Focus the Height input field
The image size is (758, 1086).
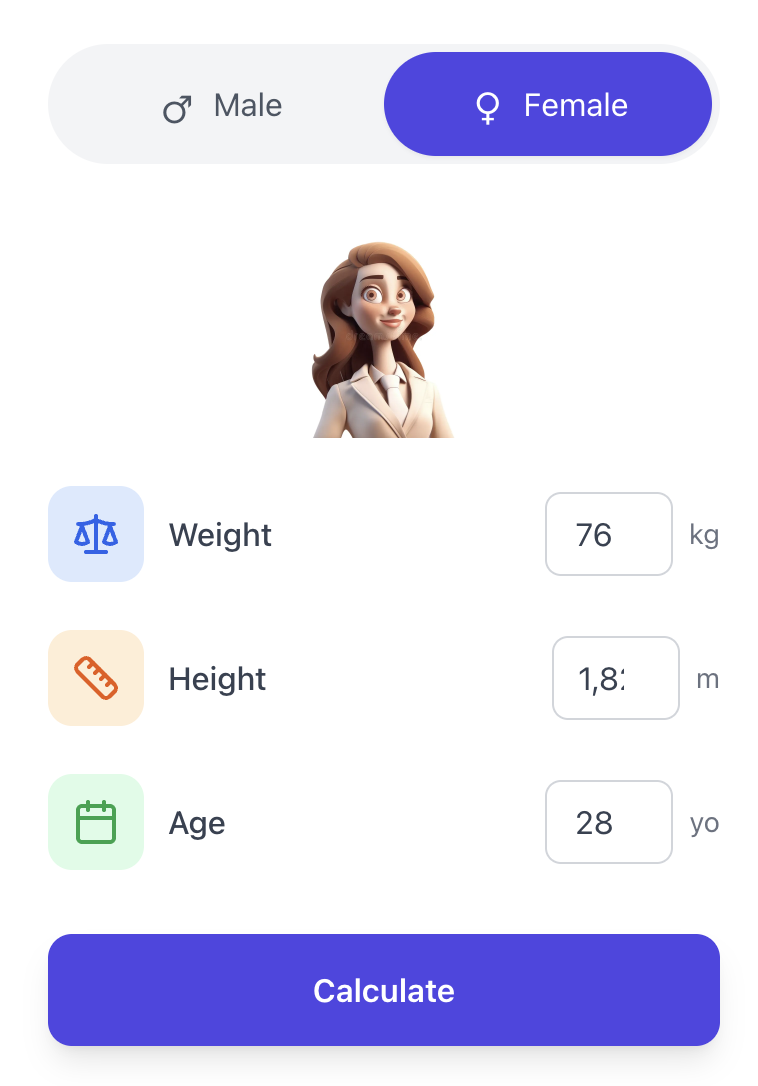[616, 678]
